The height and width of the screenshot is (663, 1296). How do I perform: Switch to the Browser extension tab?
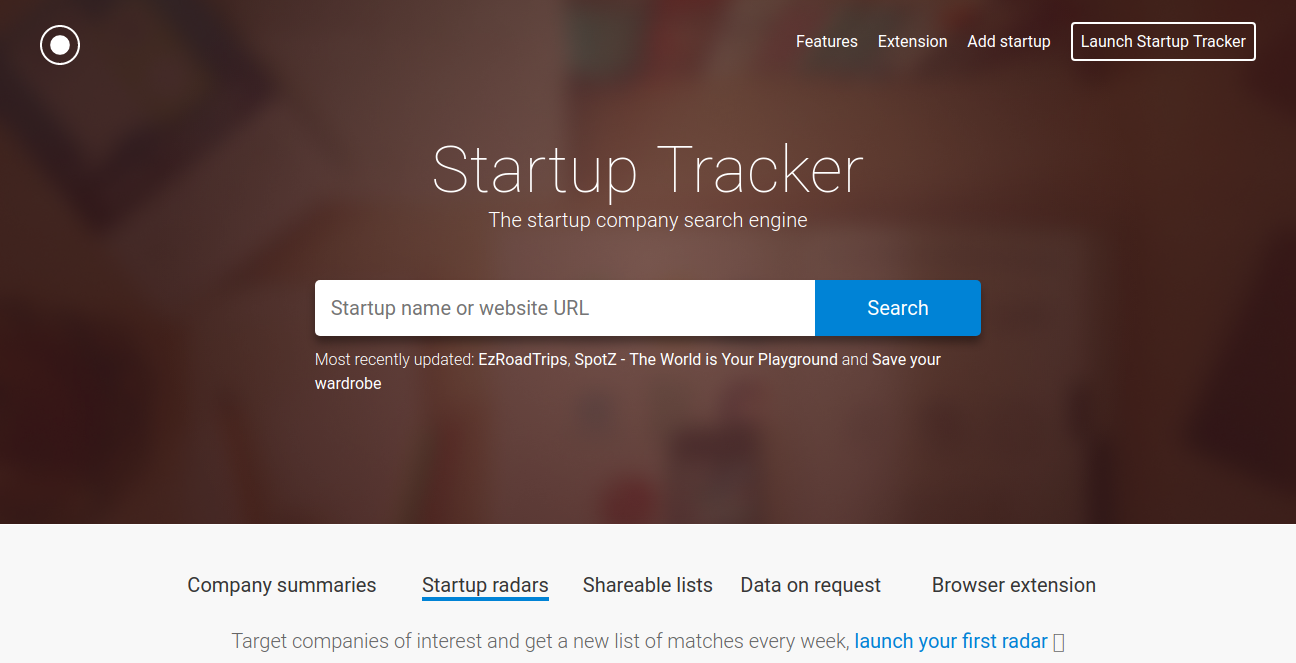click(x=1013, y=585)
